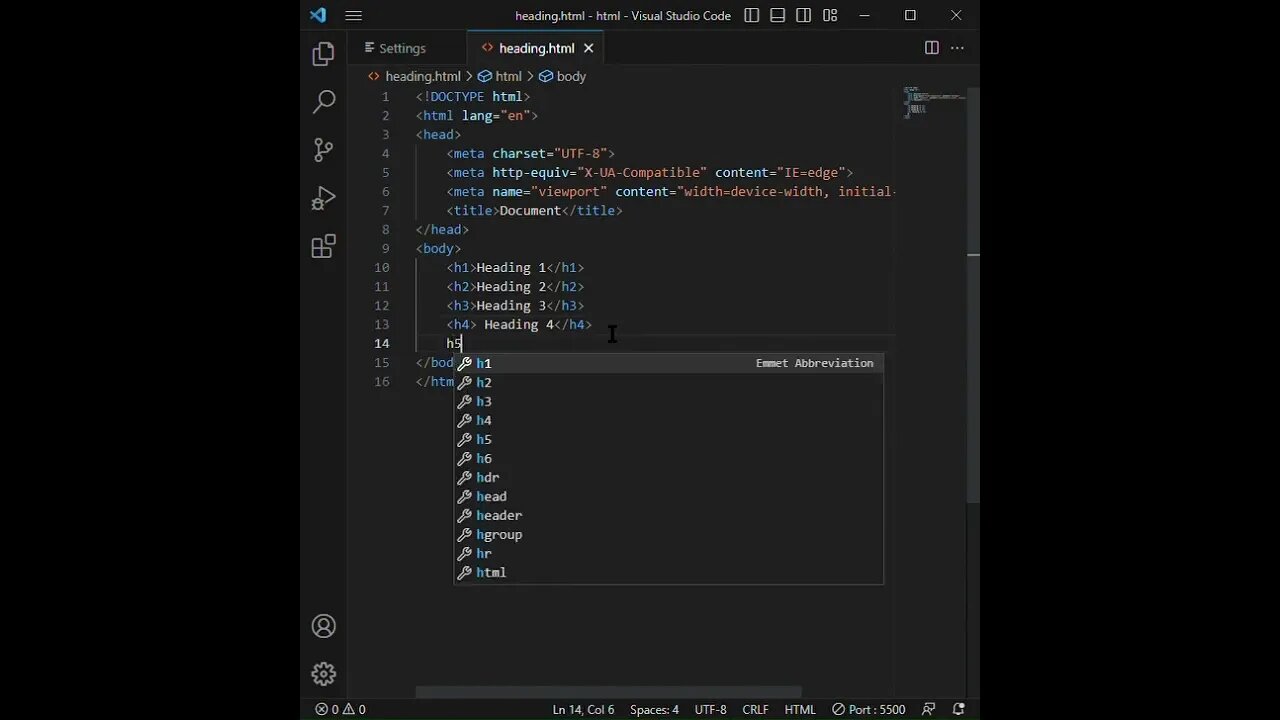1280x720 pixels.
Task: Select h1 Emmet suggestion
Action: (x=668, y=363)
